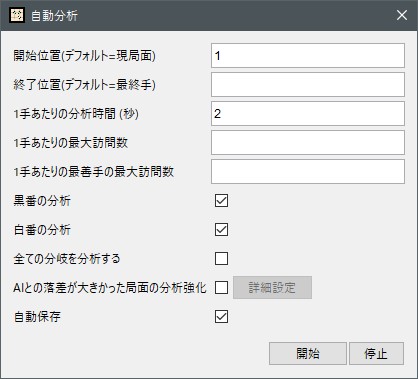Stop analysis using the 停止 button
418x379 pixels.
click(x=376, y=353)
